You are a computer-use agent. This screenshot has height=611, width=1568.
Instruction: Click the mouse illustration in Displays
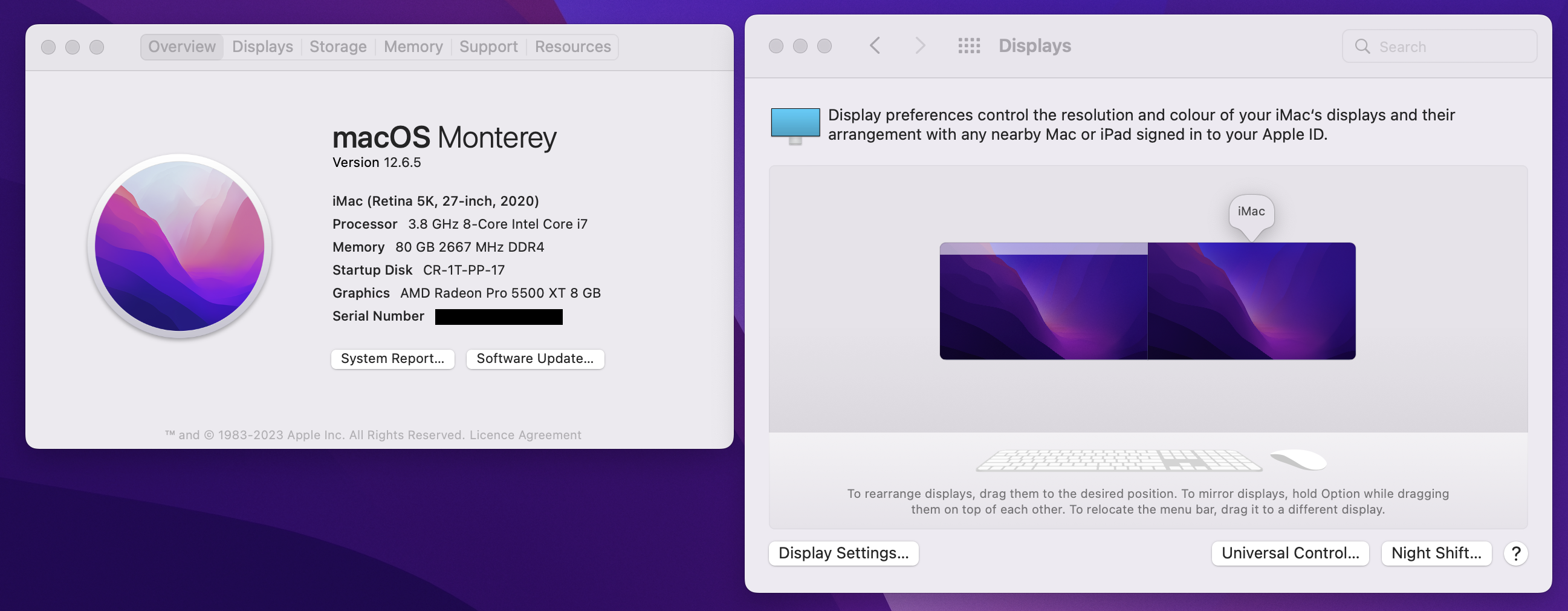coord(1298,460)
